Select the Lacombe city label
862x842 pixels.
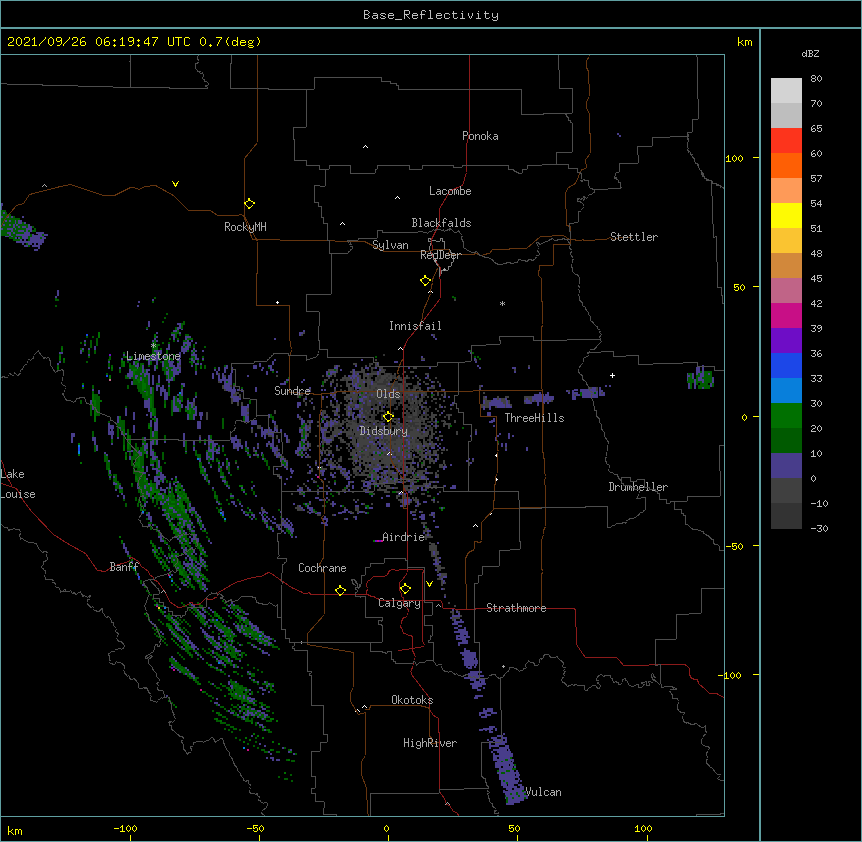(450, 191)
